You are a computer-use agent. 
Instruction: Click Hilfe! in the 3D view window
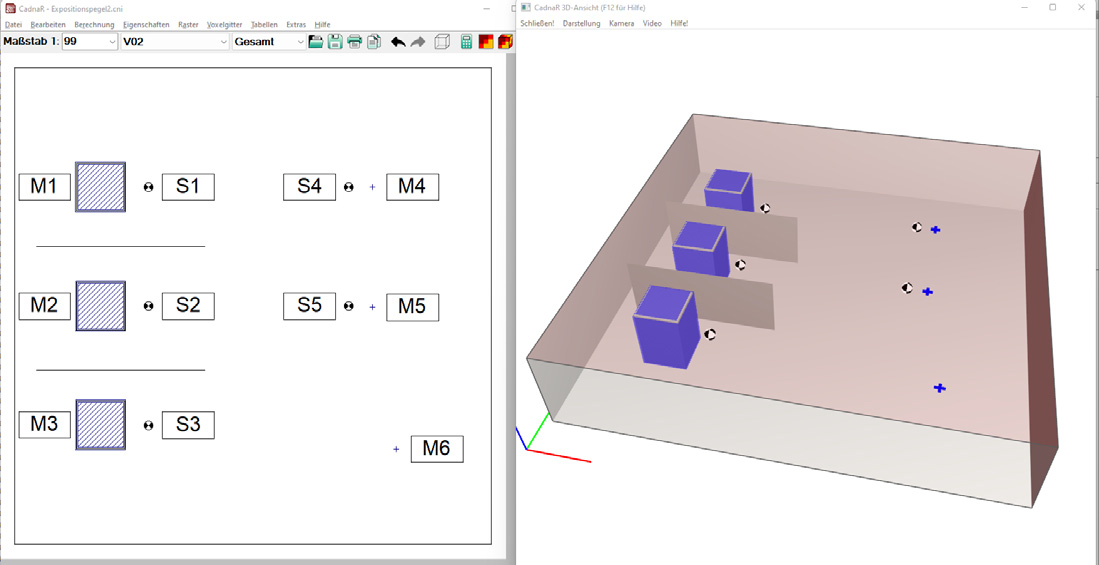679,23
